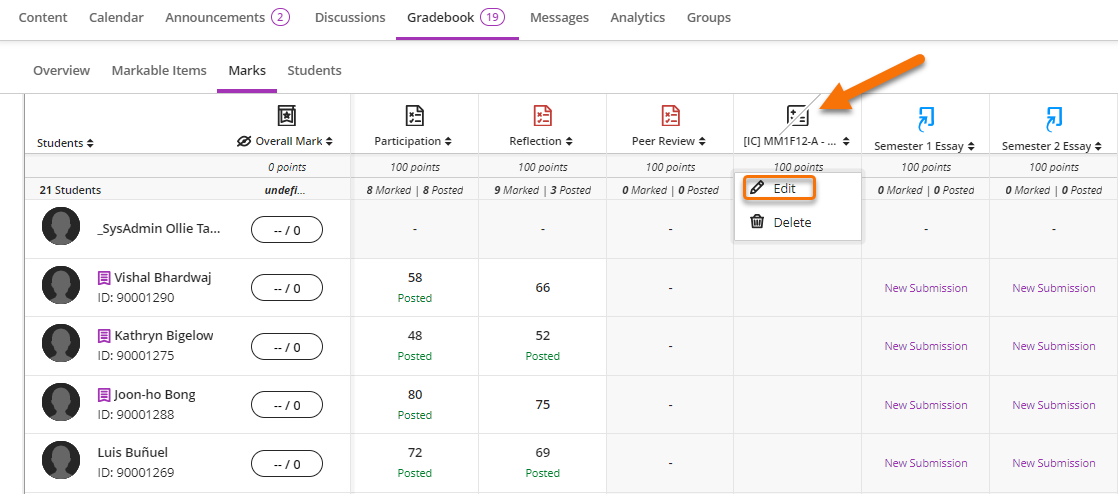Open the Participation column icon

(414, 115)
